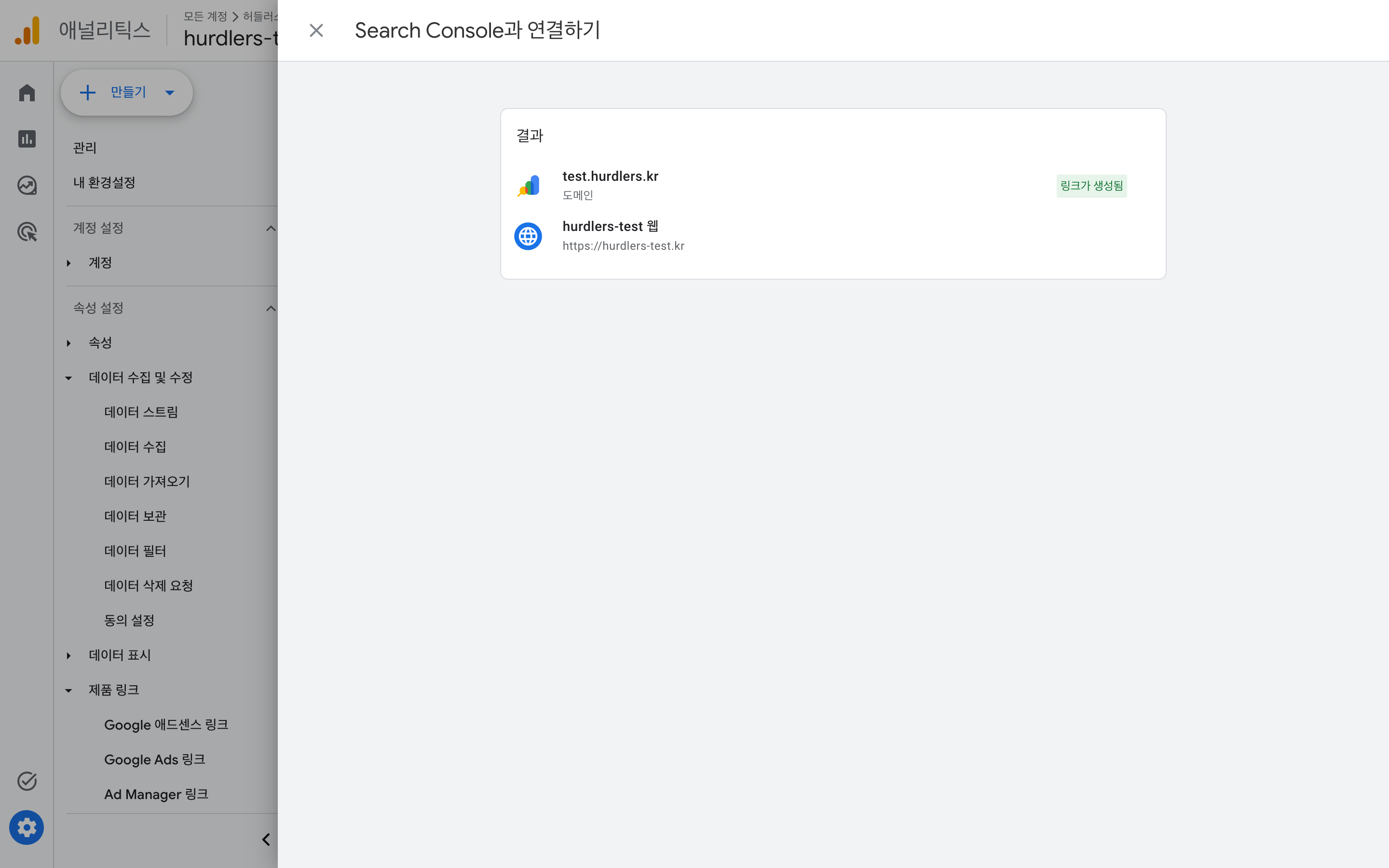
Task: Open 내 환경설정 menu item
Action: (x=104, y=183)
